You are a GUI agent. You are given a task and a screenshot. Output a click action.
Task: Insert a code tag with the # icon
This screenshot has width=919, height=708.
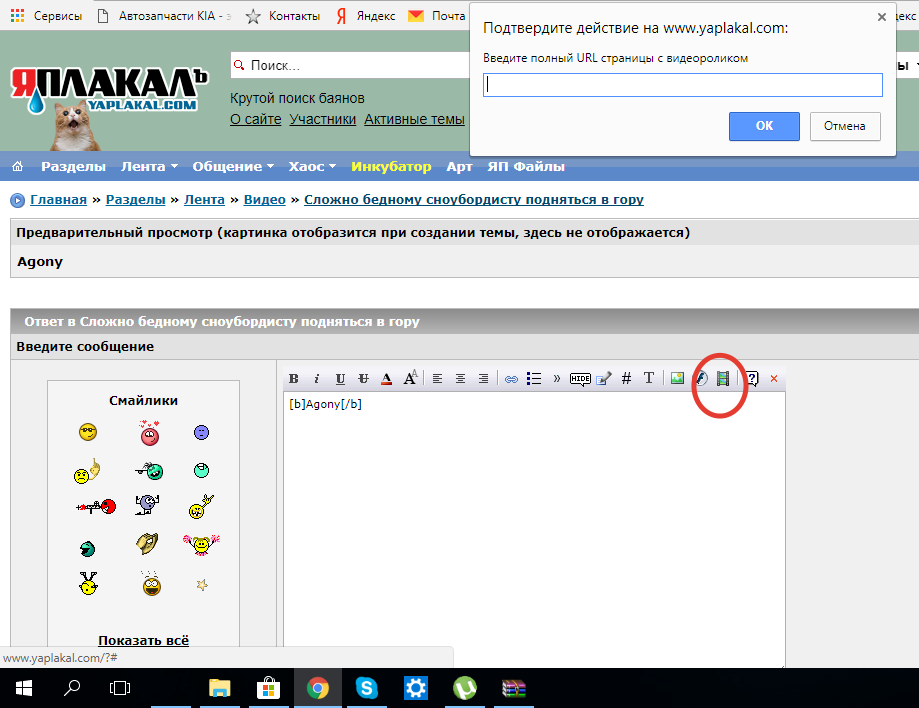pos(626,379)
